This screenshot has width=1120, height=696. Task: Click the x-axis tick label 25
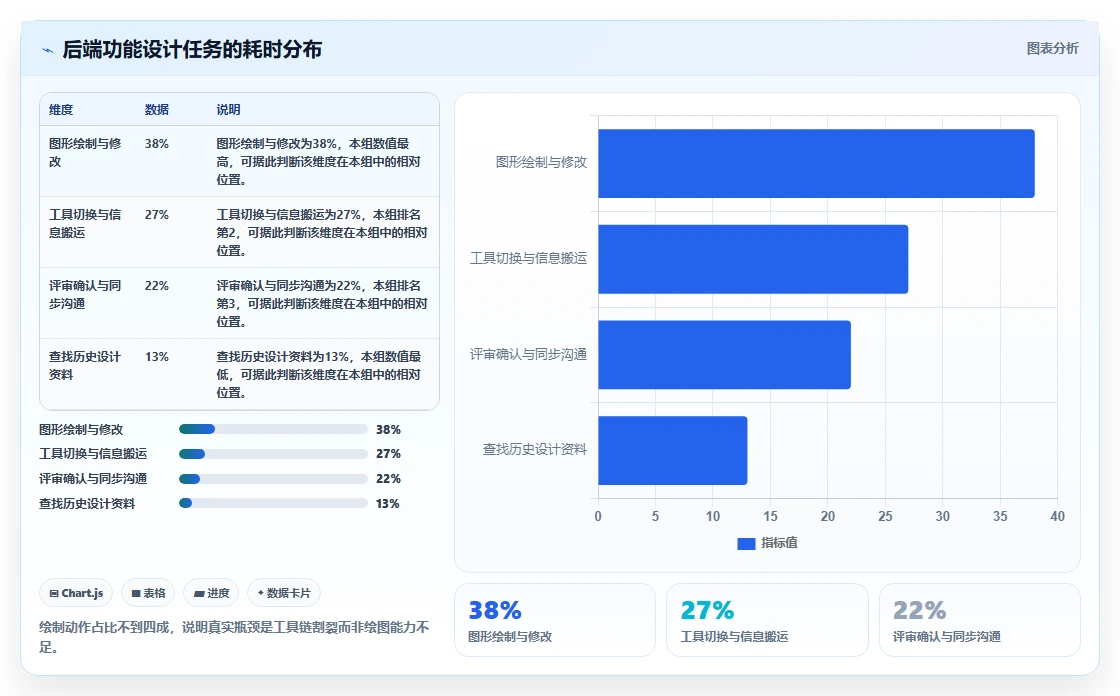[x=885, y=516]
